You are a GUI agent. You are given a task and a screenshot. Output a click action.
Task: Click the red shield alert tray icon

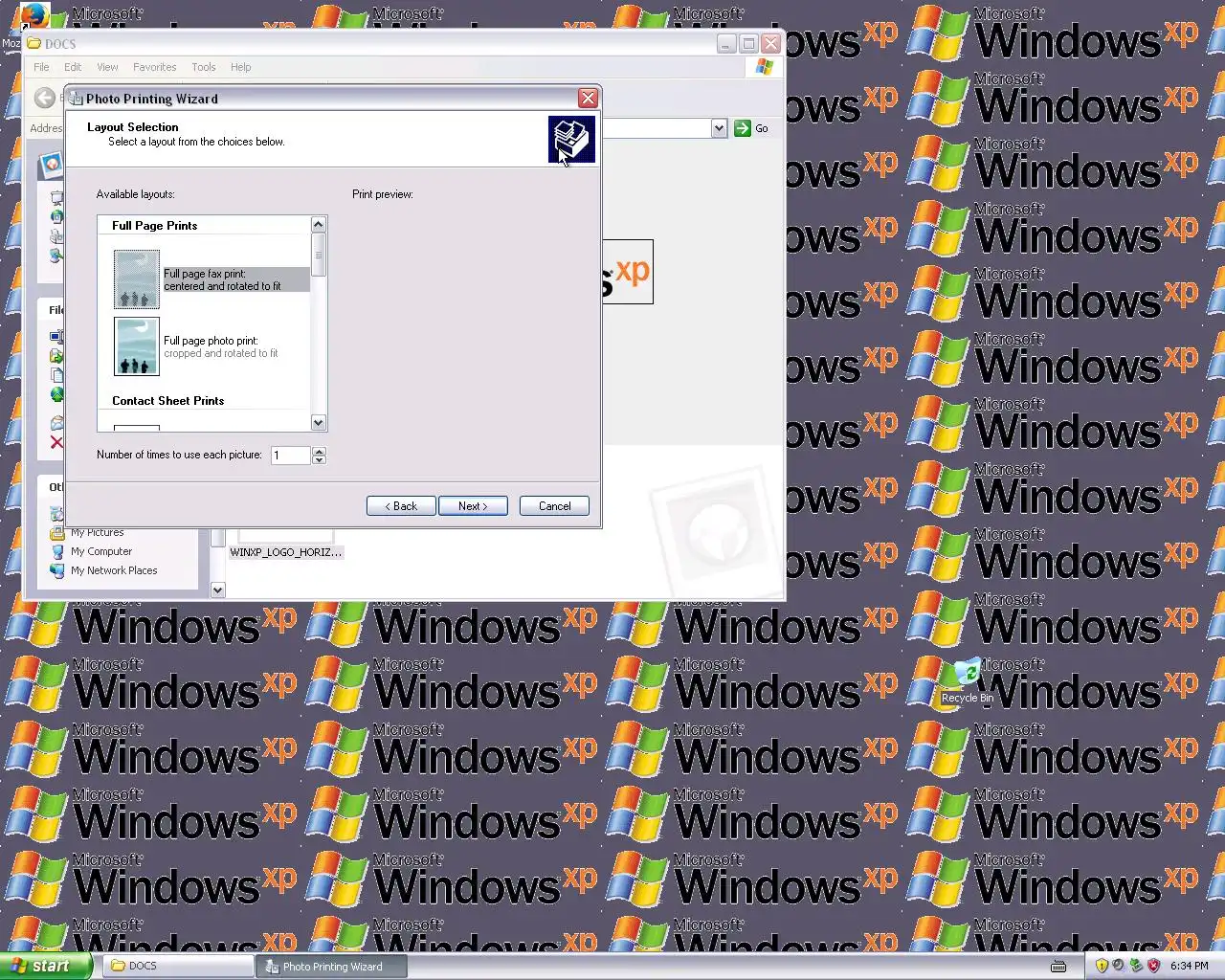1153,966
